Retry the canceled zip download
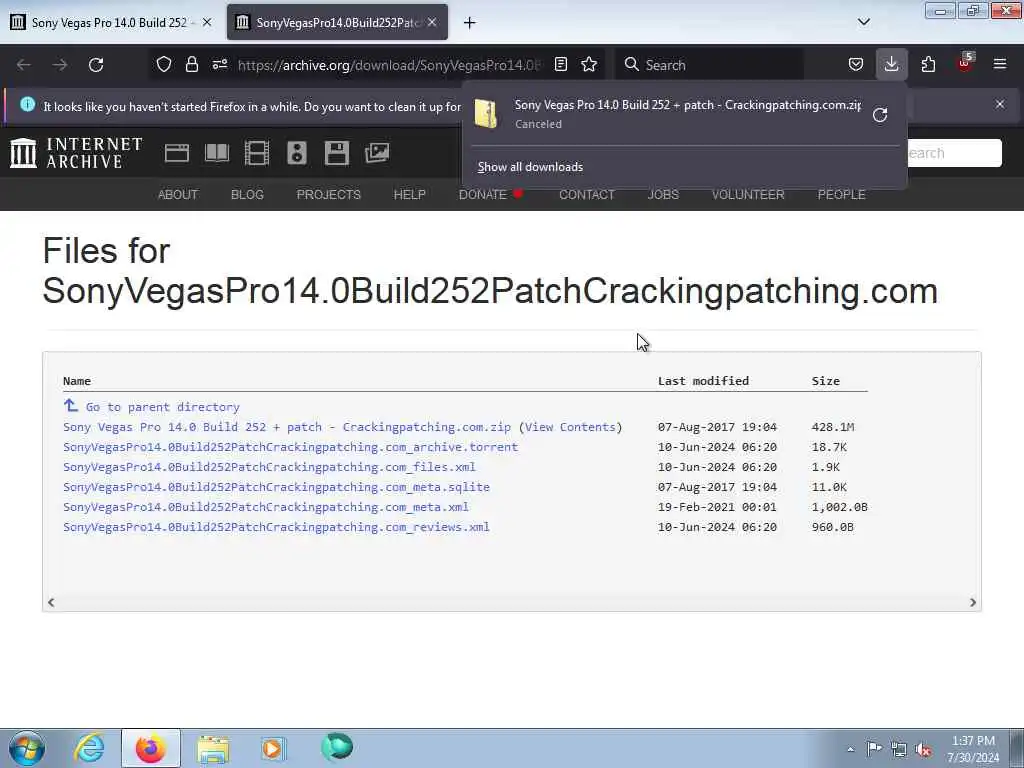This screenshot has height=768, width=1024. (x=880, y=115)
